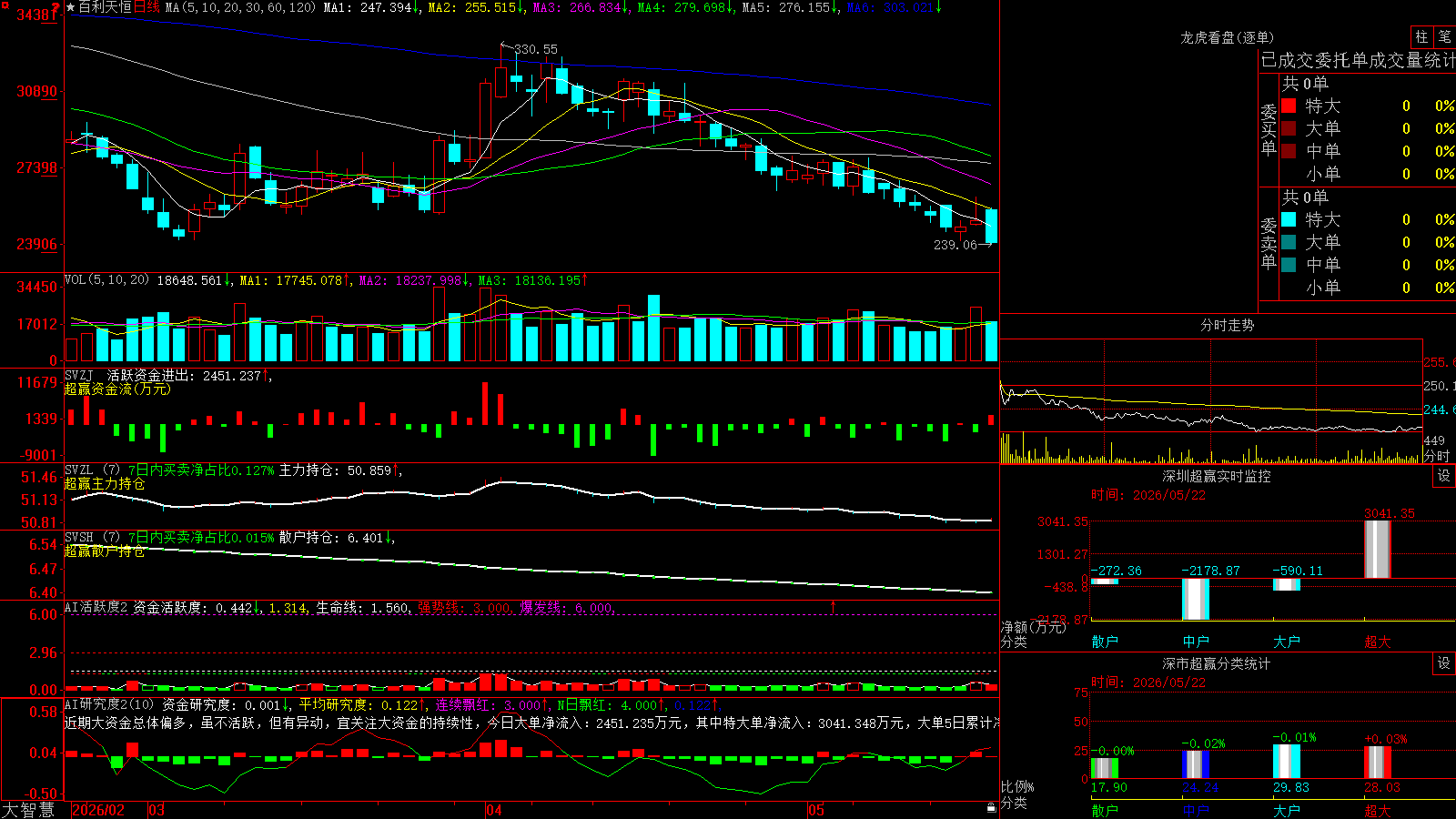Click the 超赢散户持仓 label

(x=105, y=551)
